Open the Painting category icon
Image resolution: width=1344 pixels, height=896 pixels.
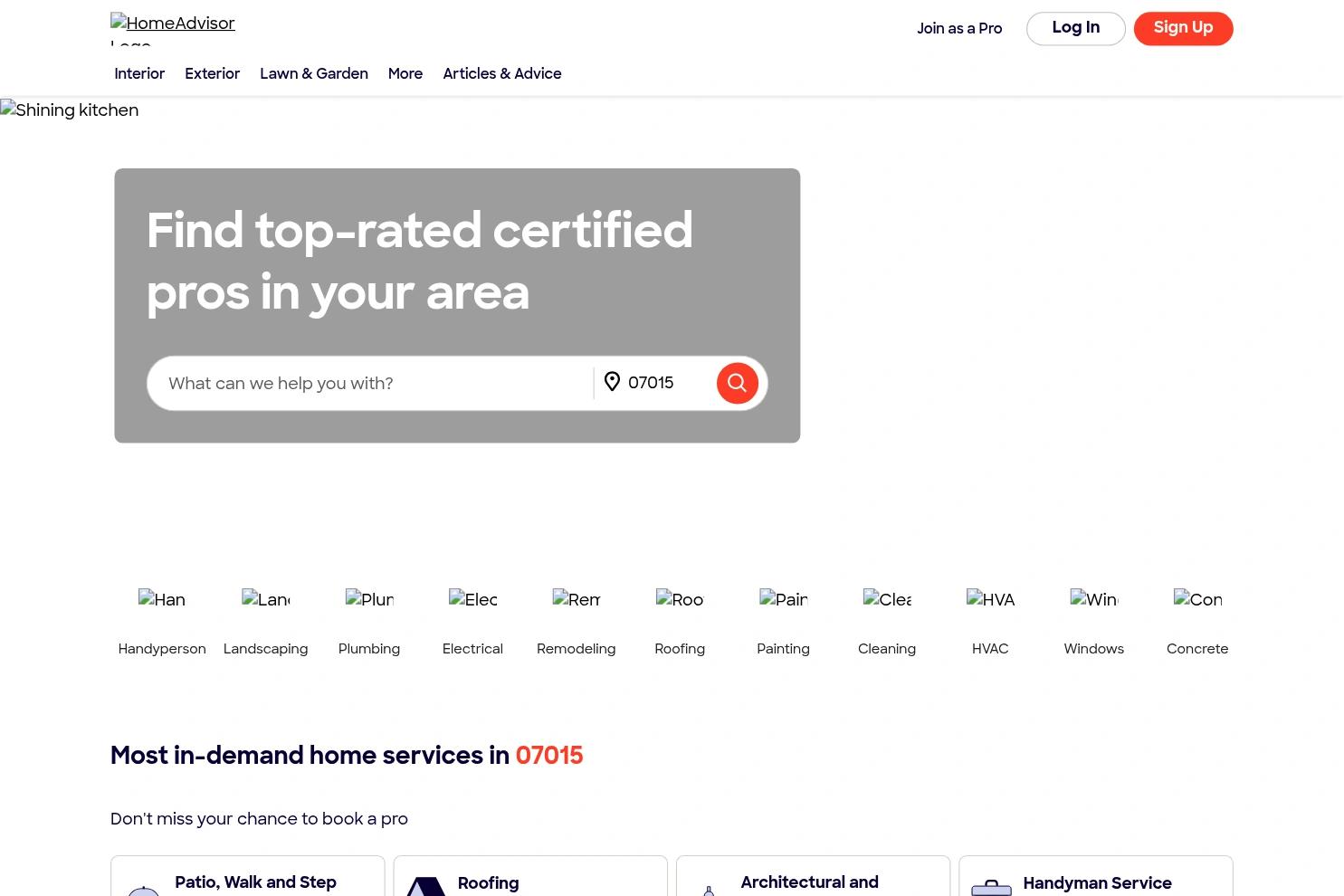point(783,599)
